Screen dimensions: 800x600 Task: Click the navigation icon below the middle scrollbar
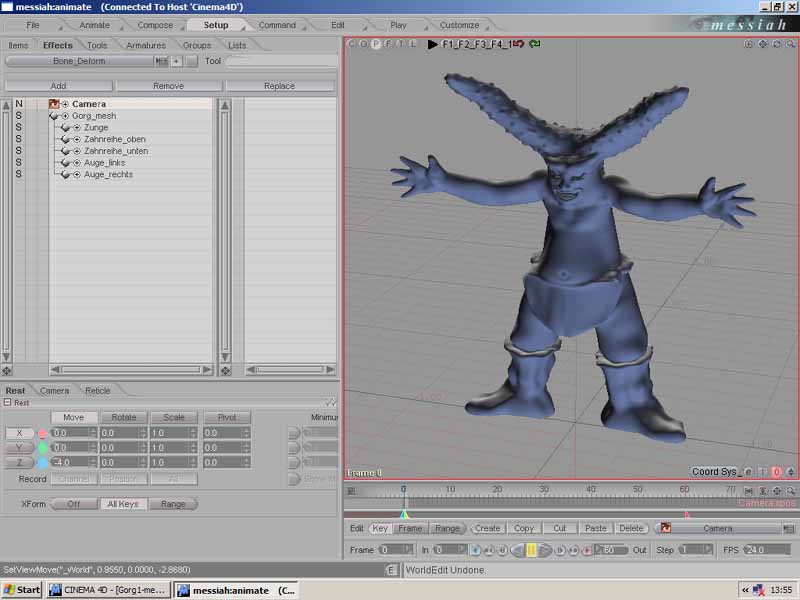pos(225,370)
